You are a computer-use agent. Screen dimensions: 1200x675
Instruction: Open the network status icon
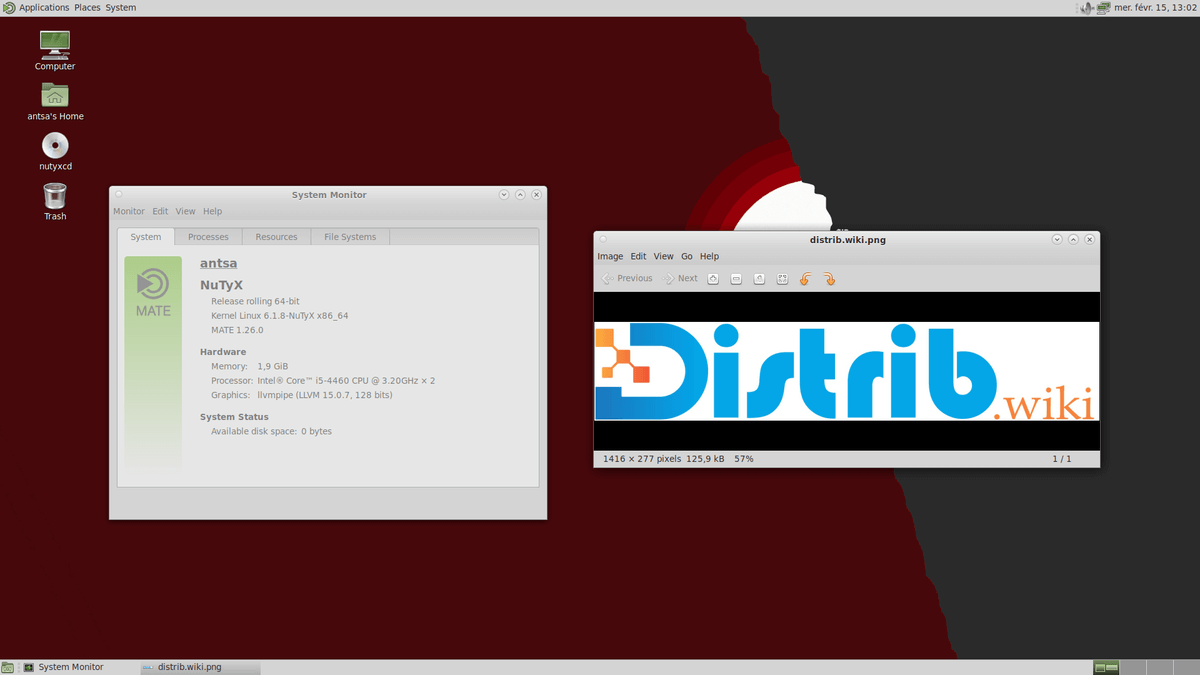(x=1104, y=8)
